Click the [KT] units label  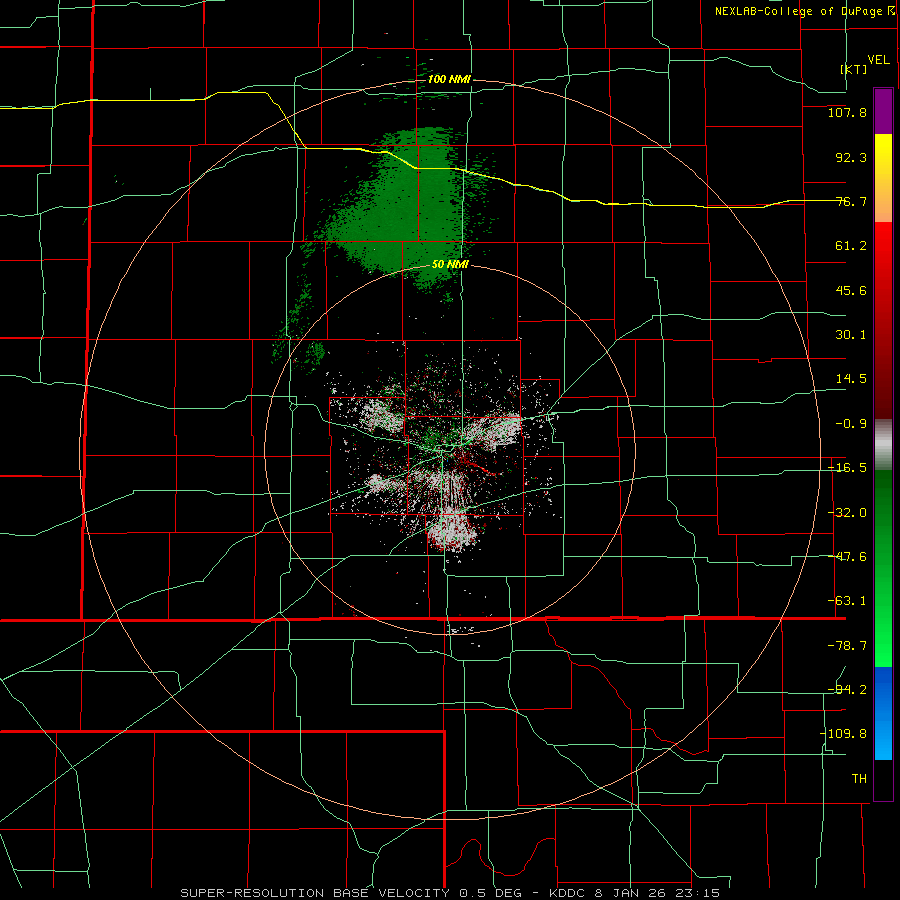click(854, 69)
